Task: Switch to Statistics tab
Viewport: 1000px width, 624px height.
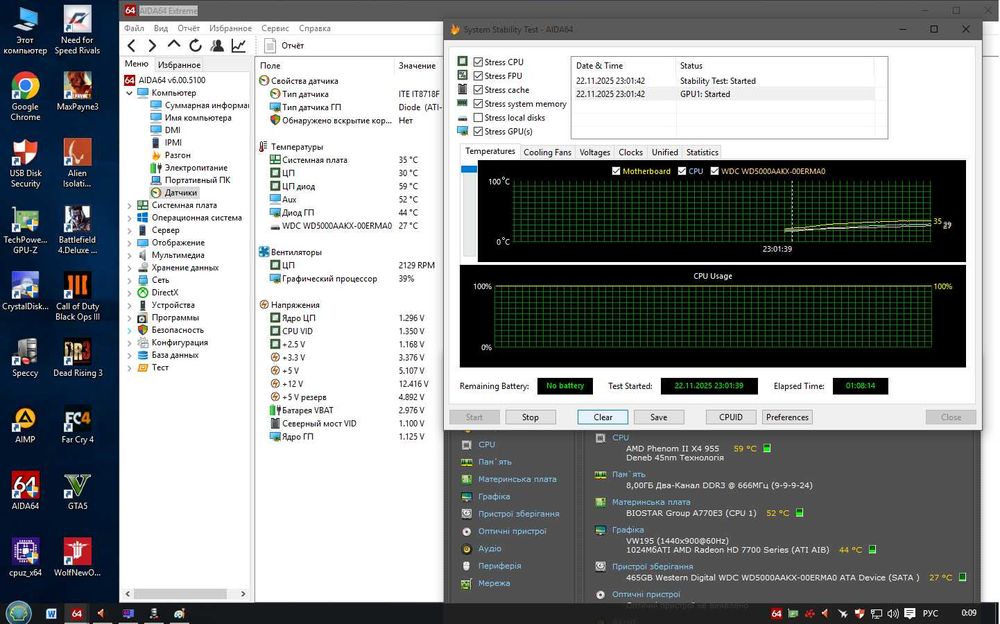Action: [702, 152]
